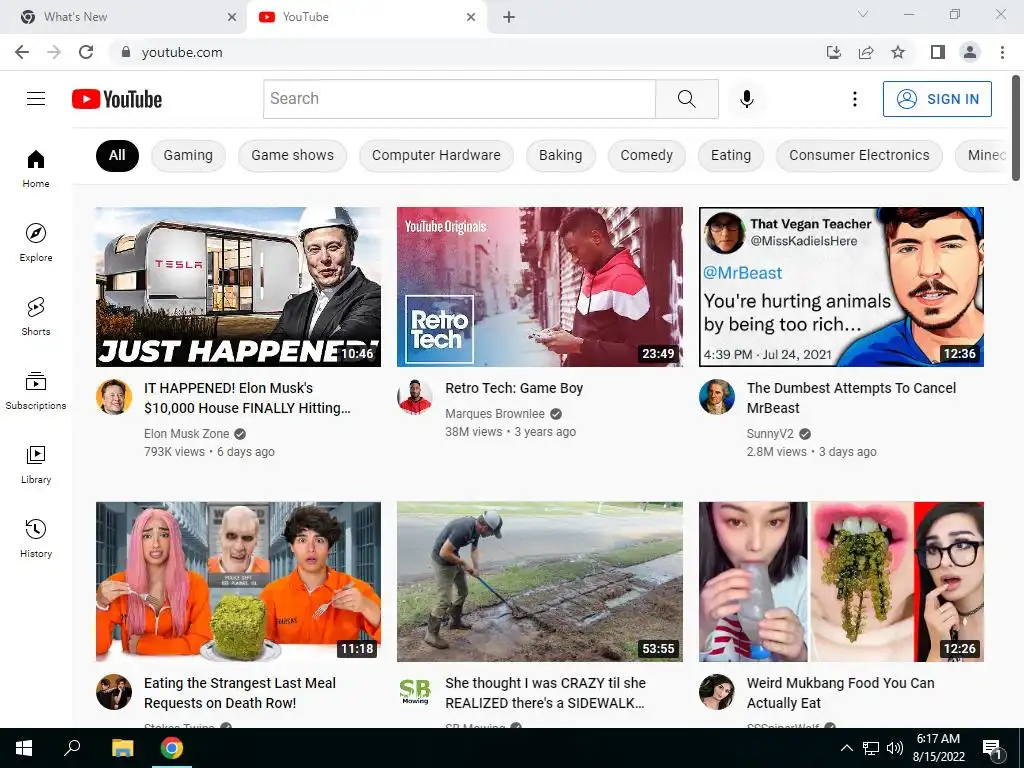The width and height of the screenshot is (1024, 768).
Task: Select the Game shows filter chip
Action: click(x=293, y=155)
